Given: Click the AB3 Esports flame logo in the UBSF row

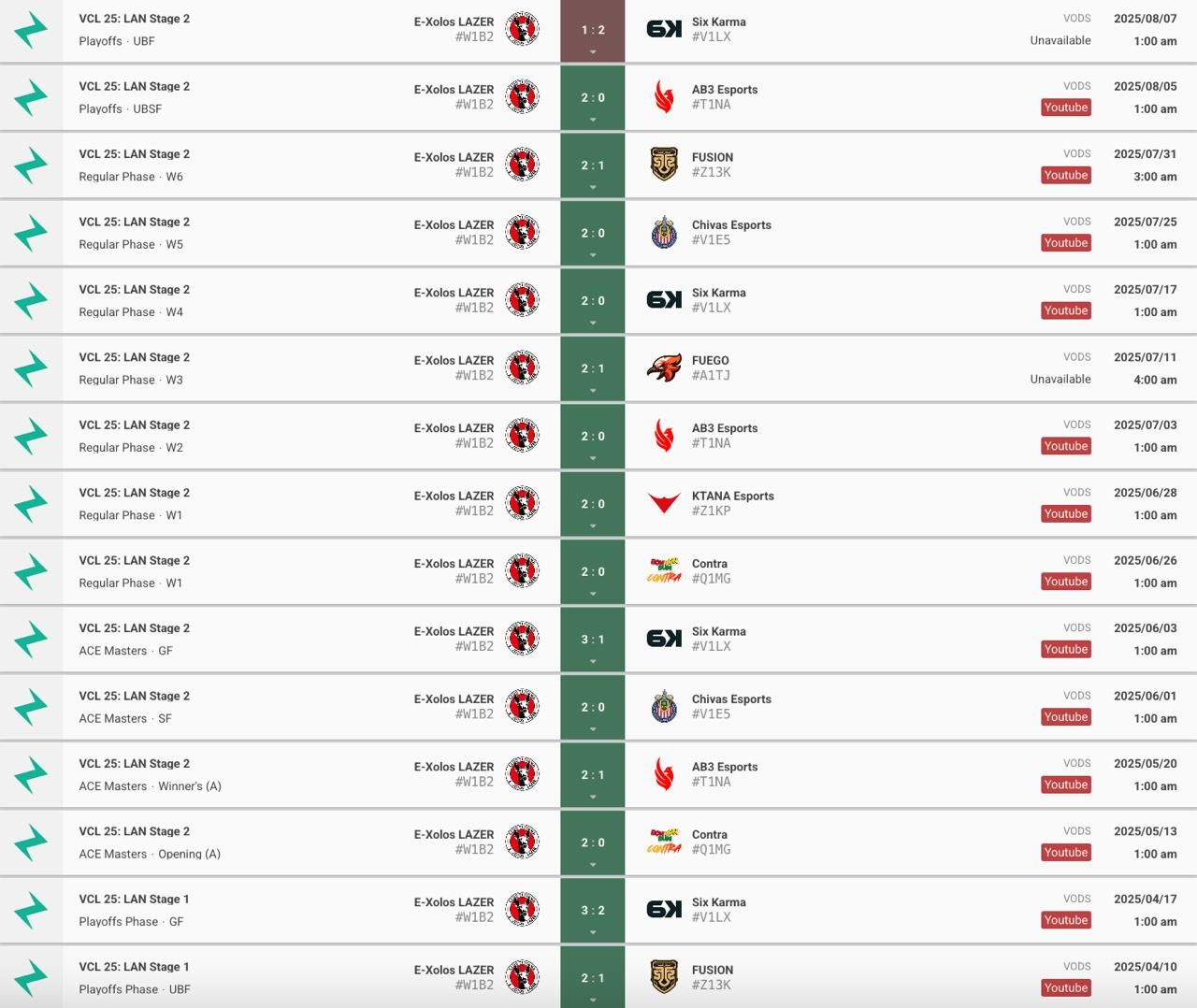Looking at the screenshot, I should pos(664,97).
